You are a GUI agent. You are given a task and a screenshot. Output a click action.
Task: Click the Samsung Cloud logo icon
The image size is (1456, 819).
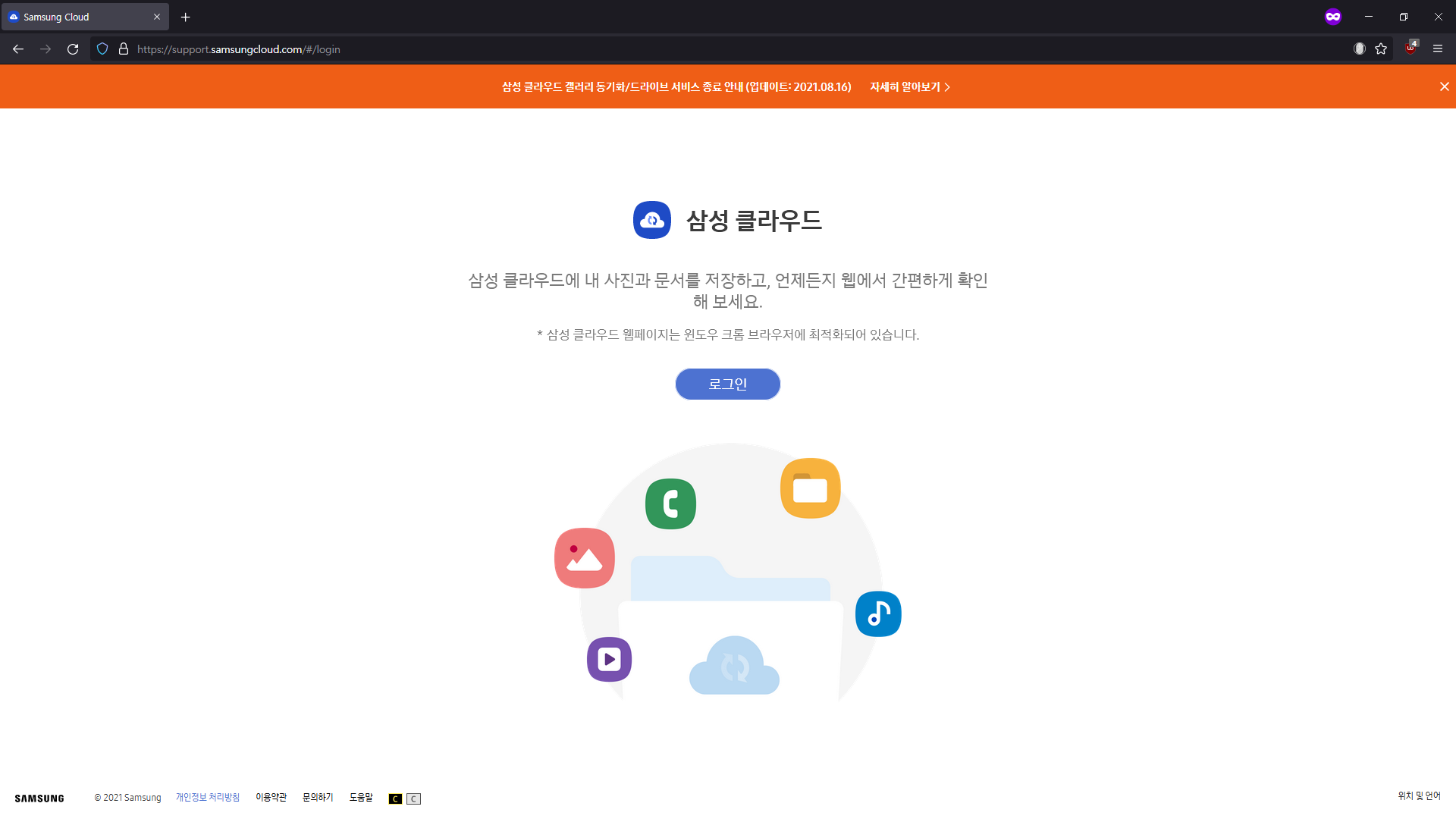point(651,220)
